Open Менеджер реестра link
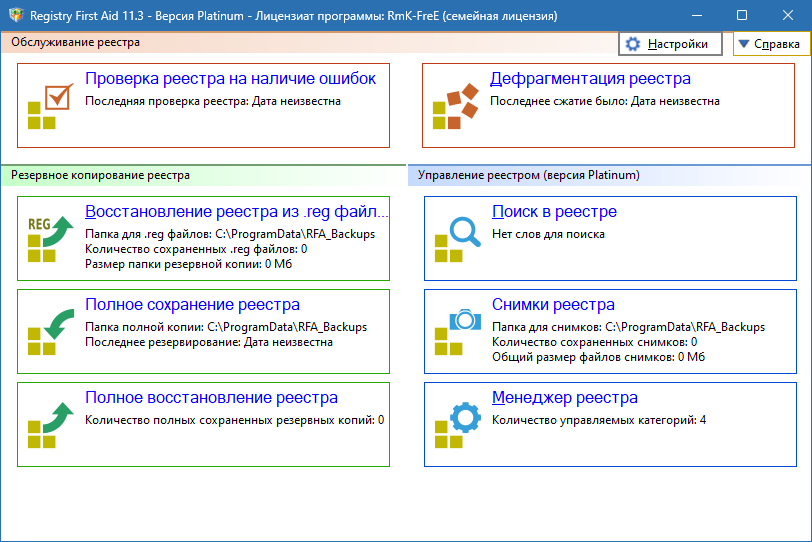Screen dimensions: 812x542 click(564, 398)
